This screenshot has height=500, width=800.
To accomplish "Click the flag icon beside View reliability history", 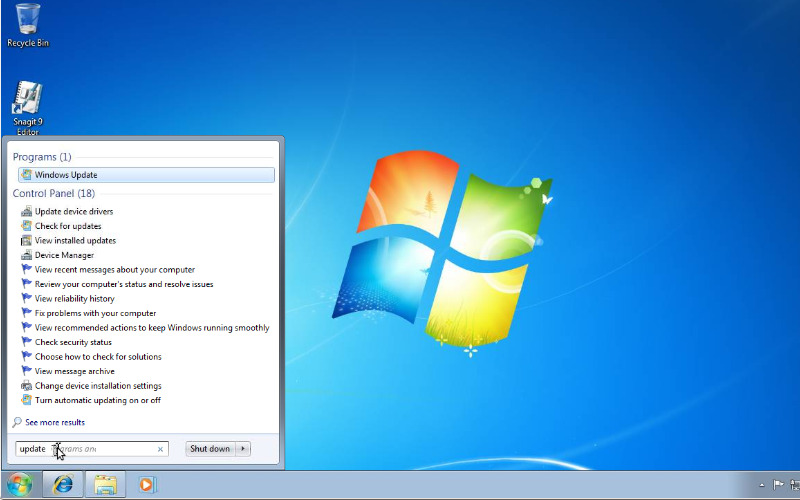I will (26, 298).
